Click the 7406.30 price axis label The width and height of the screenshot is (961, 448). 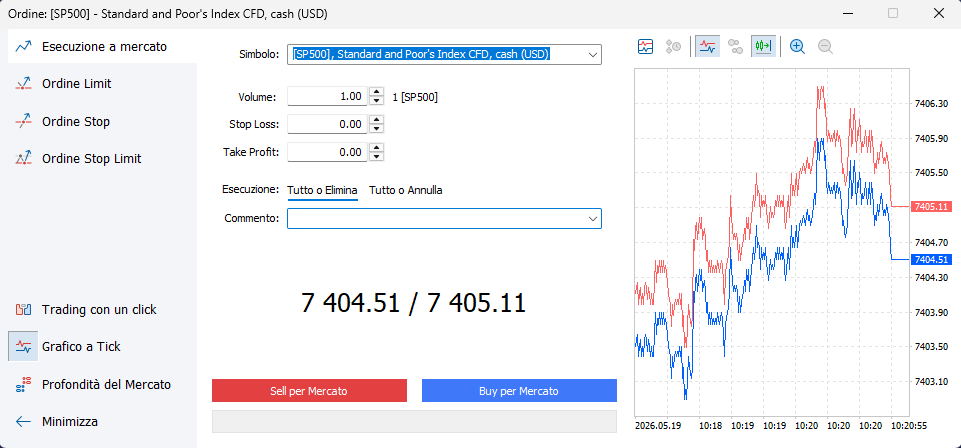point(931,104)
